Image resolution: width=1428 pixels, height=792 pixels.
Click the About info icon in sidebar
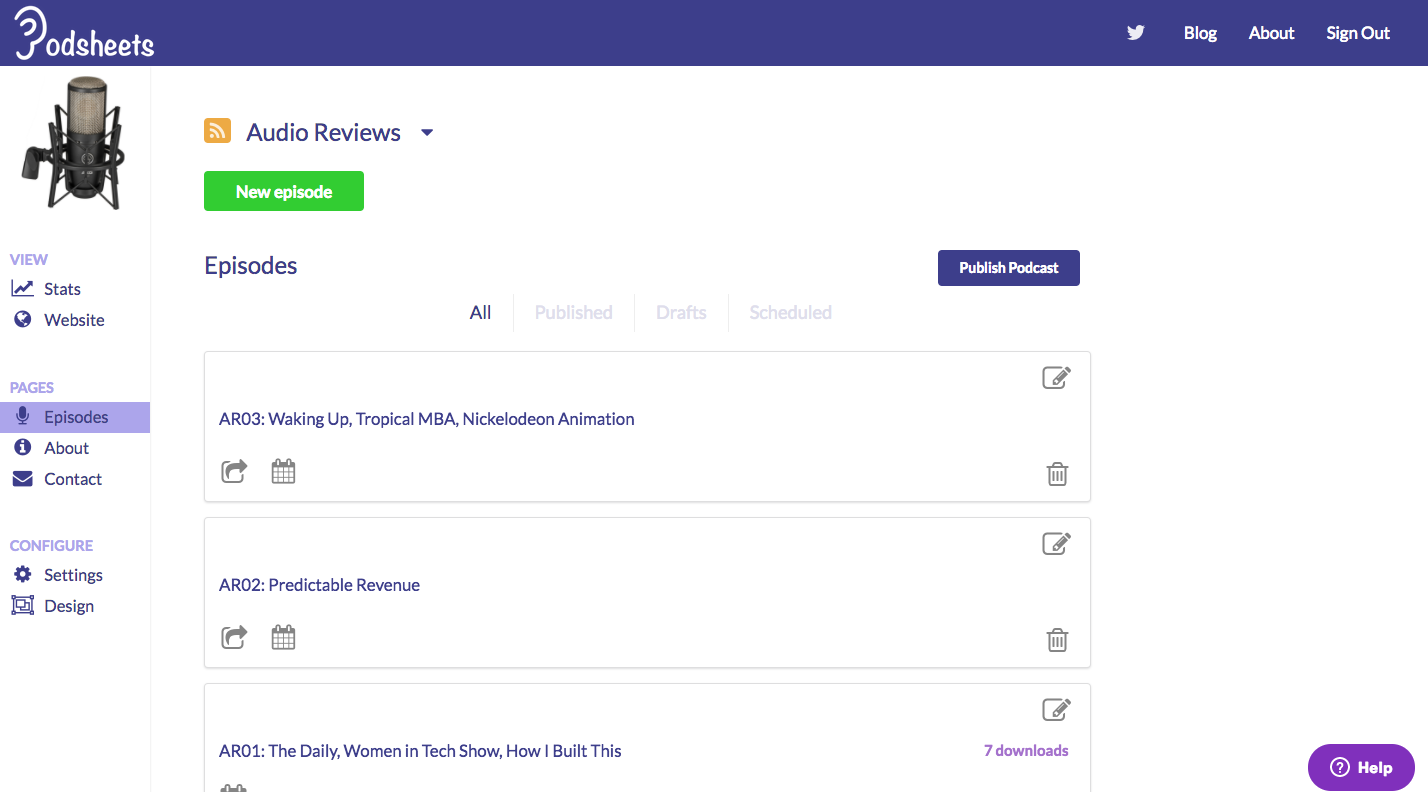coord(22,448)
